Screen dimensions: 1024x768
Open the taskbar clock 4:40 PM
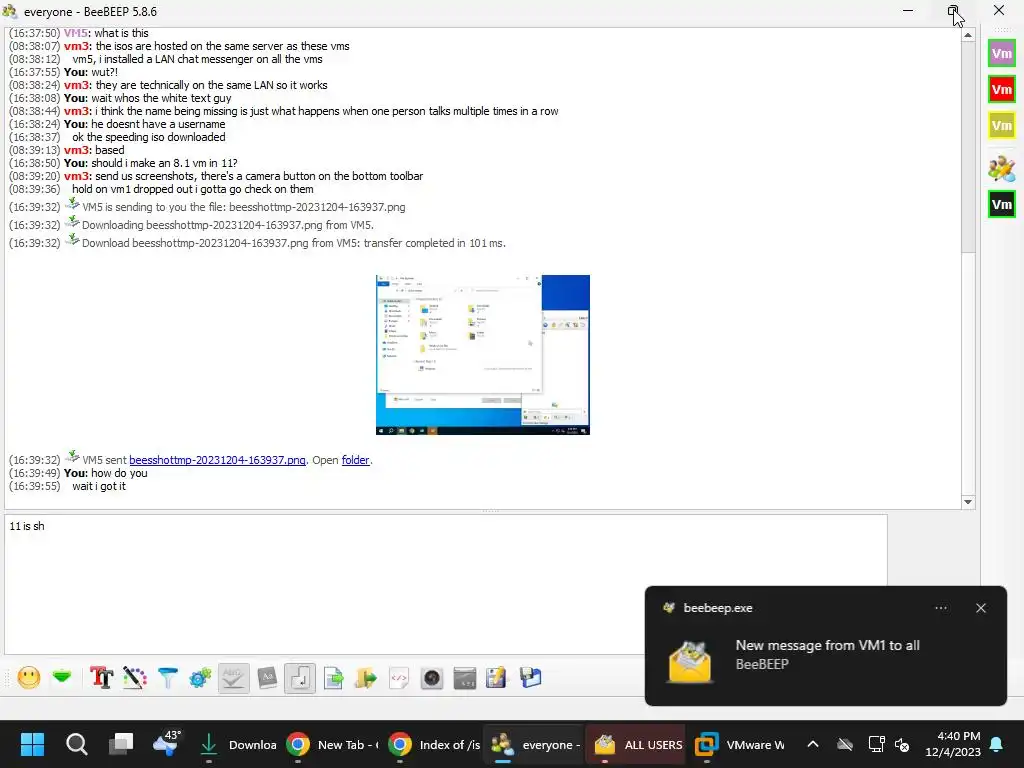point(953,744)
